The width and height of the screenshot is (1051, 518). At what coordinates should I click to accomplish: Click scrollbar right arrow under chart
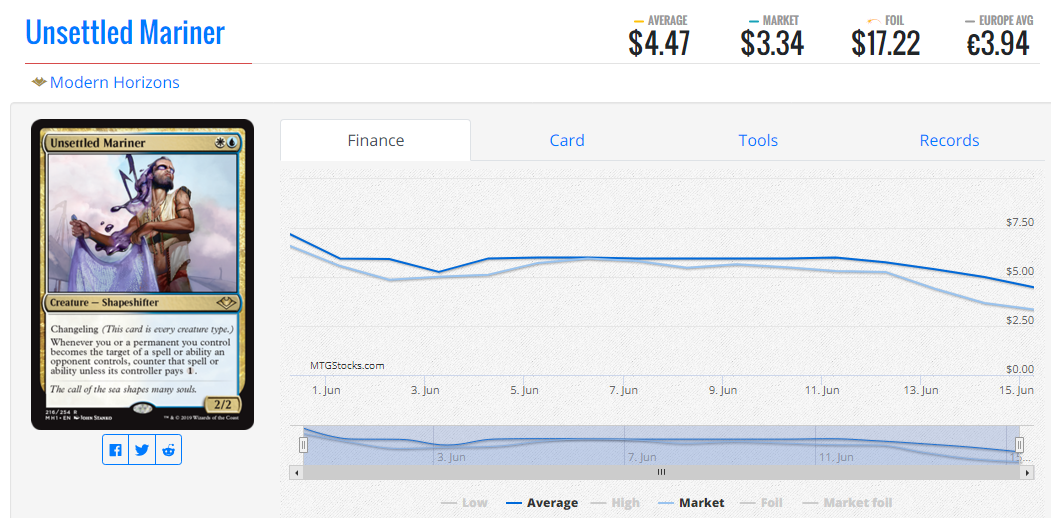[1028, 472]
